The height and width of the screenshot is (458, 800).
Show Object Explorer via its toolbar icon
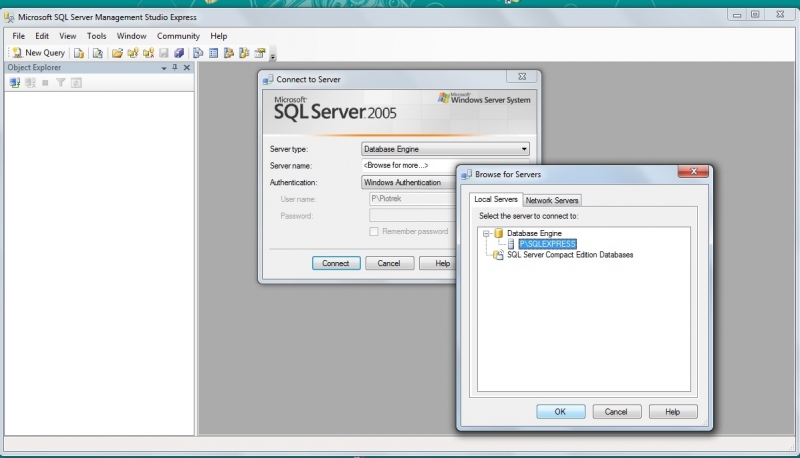coord(229,53)
